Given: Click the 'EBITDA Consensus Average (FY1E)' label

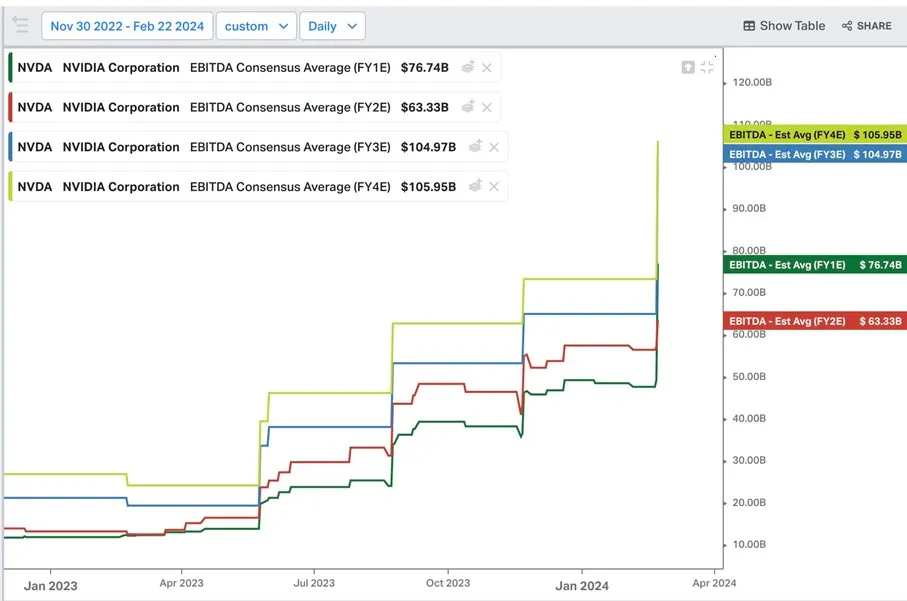Looking at the screenshot, I should [290, 68].
